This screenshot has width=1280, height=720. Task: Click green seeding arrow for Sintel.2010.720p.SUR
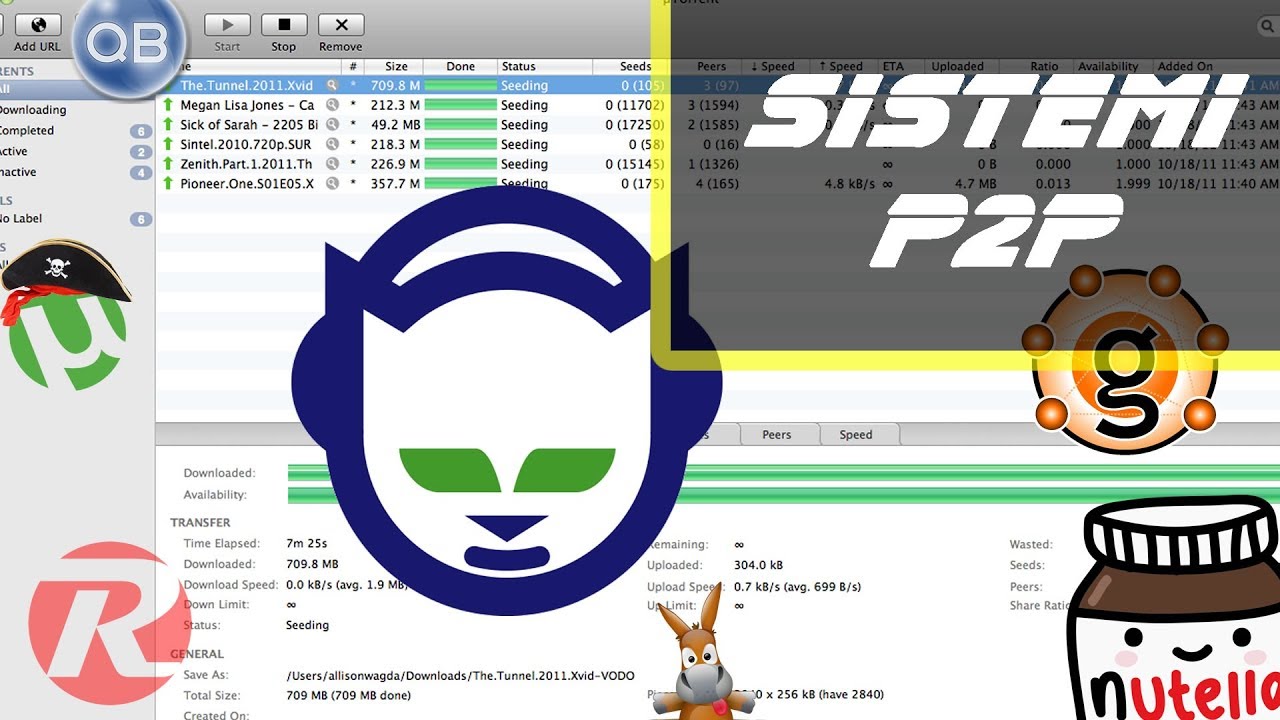coord(168,144)
